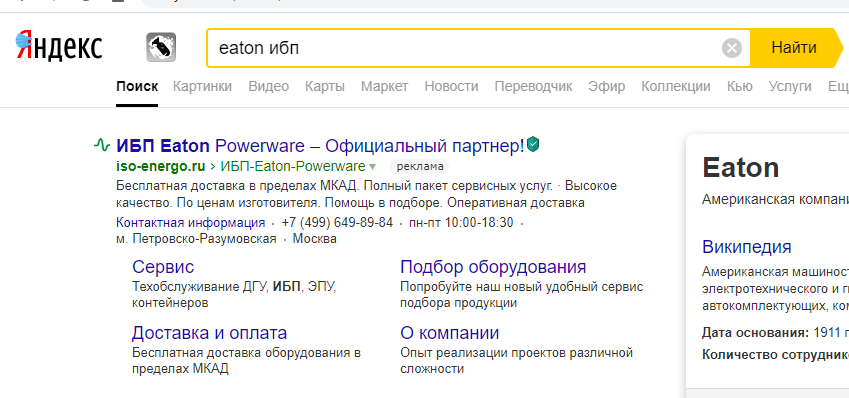Image resolution: width=849 pixels, height=398 pixels.
Task: Click the ИБП-Eaton-Powerware breadcrumb link
Action: tap(292, 166)
